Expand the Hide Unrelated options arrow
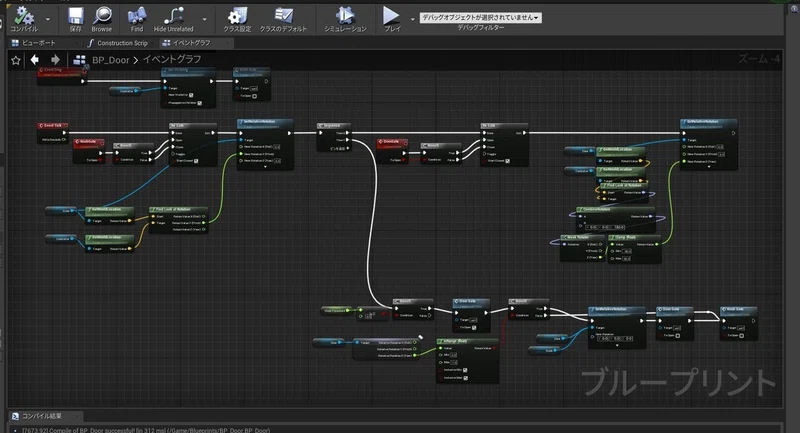 click(x=205, y=19)
